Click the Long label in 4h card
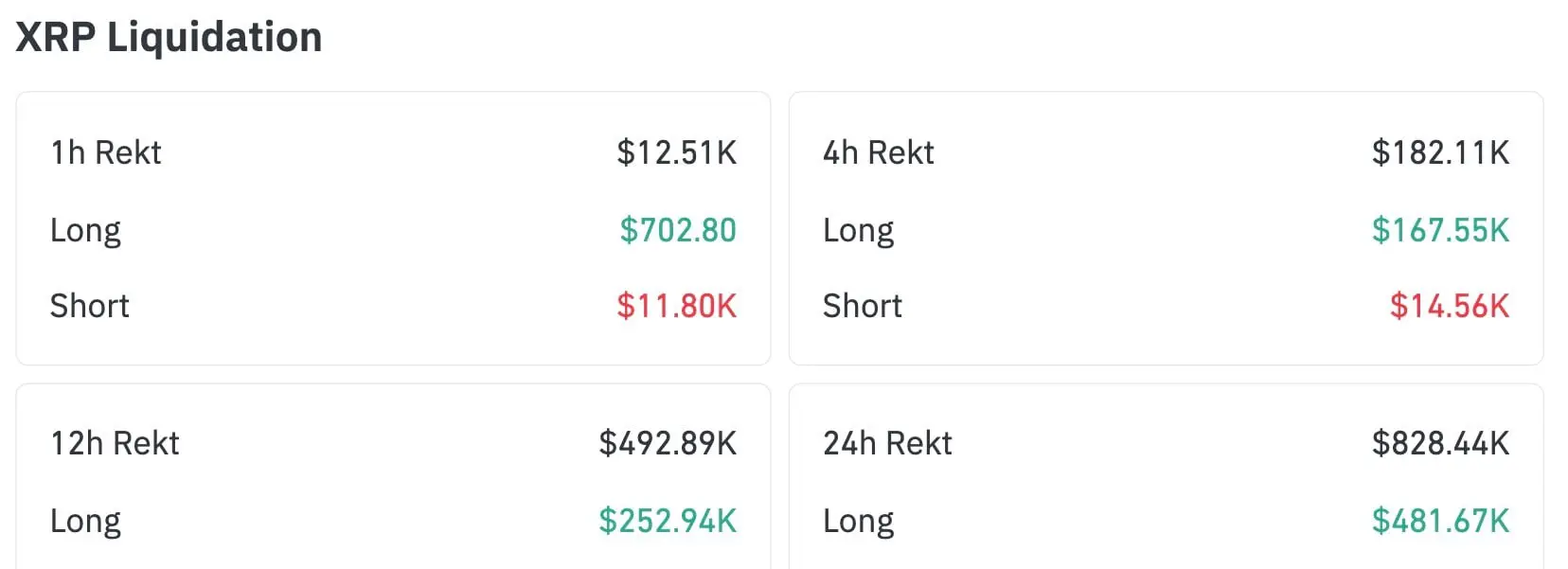 [x=858, y=231]
